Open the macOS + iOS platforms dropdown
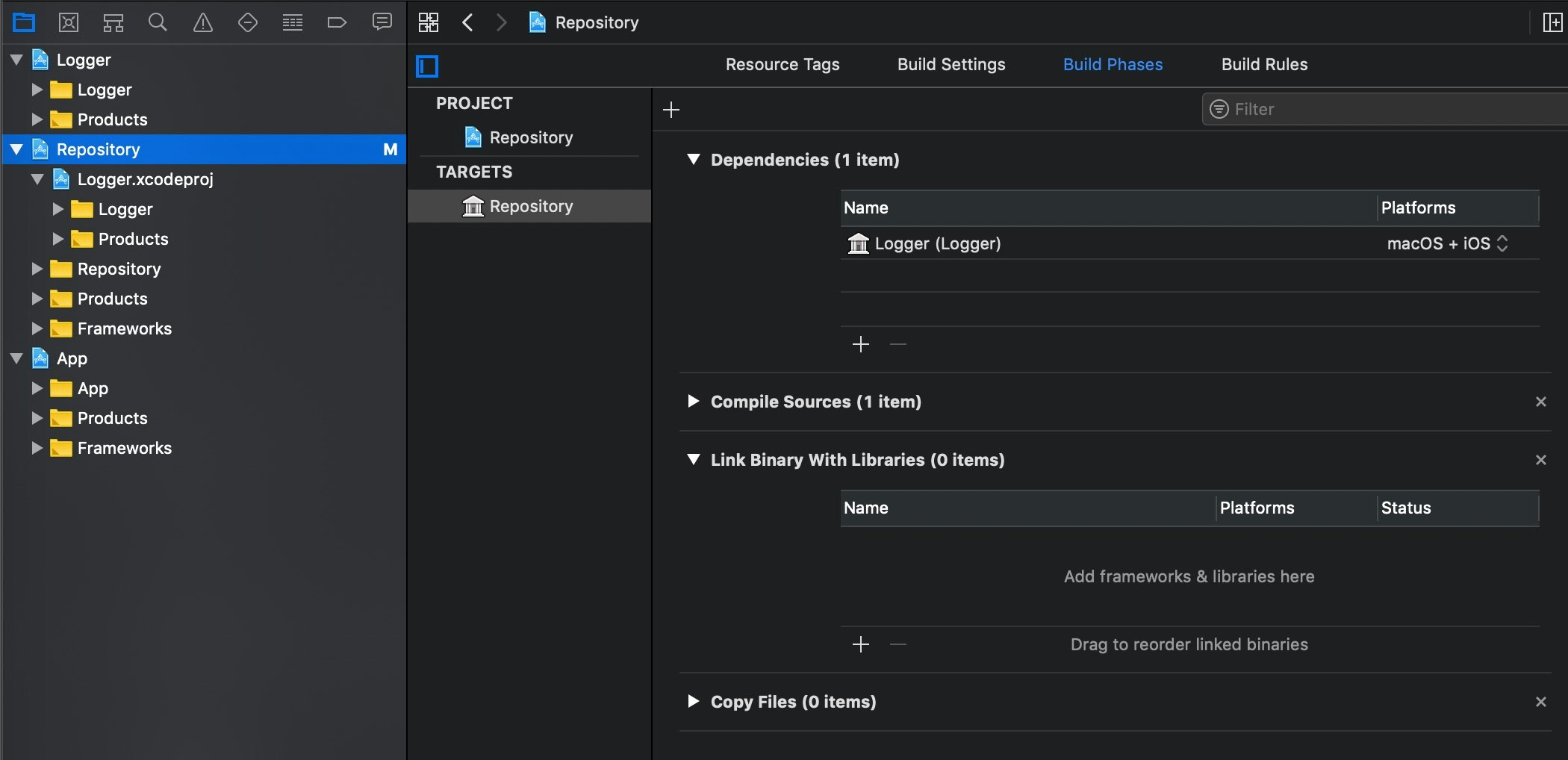 tap(1447, 243)
